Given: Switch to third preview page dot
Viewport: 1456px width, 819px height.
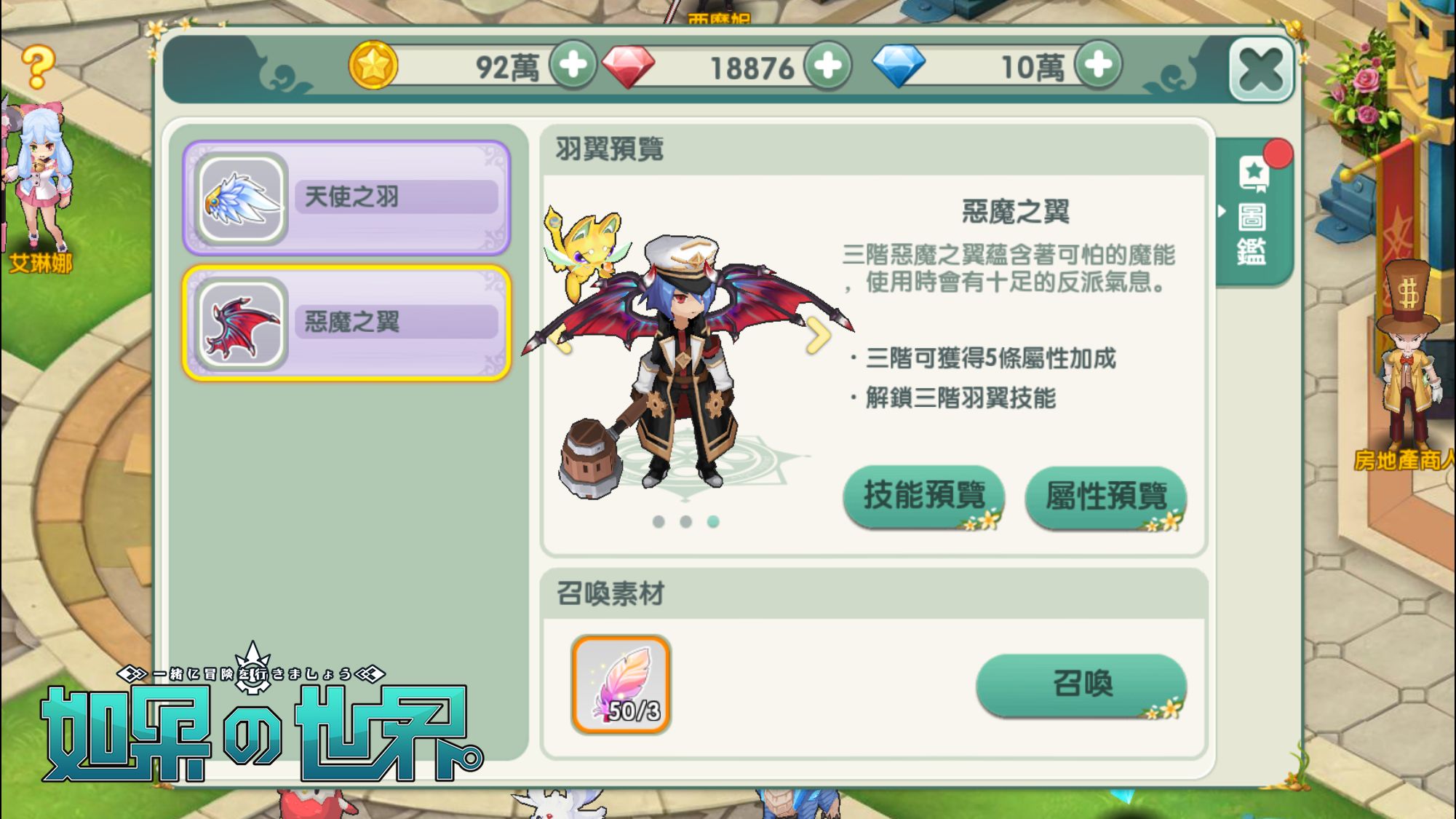Looking at the screenshot, I should pyautogui.click(x=713, y=522).
